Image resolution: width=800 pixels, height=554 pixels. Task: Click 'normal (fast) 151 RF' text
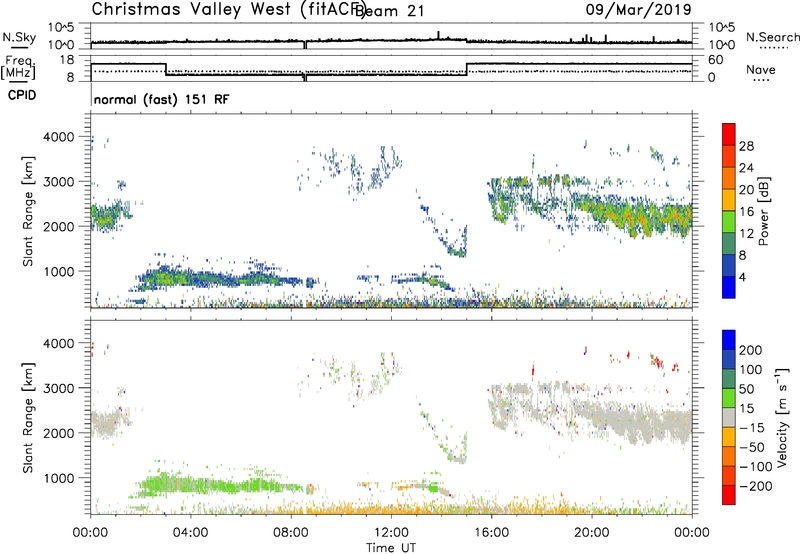coord(161,99)
